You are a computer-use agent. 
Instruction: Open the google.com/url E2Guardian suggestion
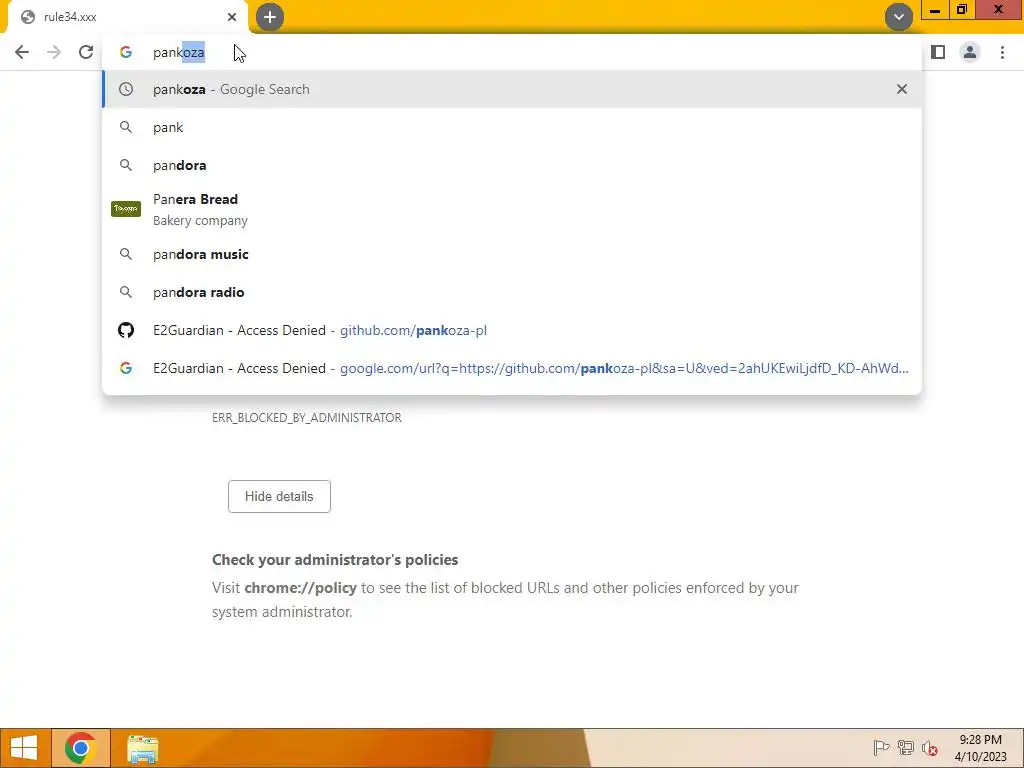(x=512, y=368)
